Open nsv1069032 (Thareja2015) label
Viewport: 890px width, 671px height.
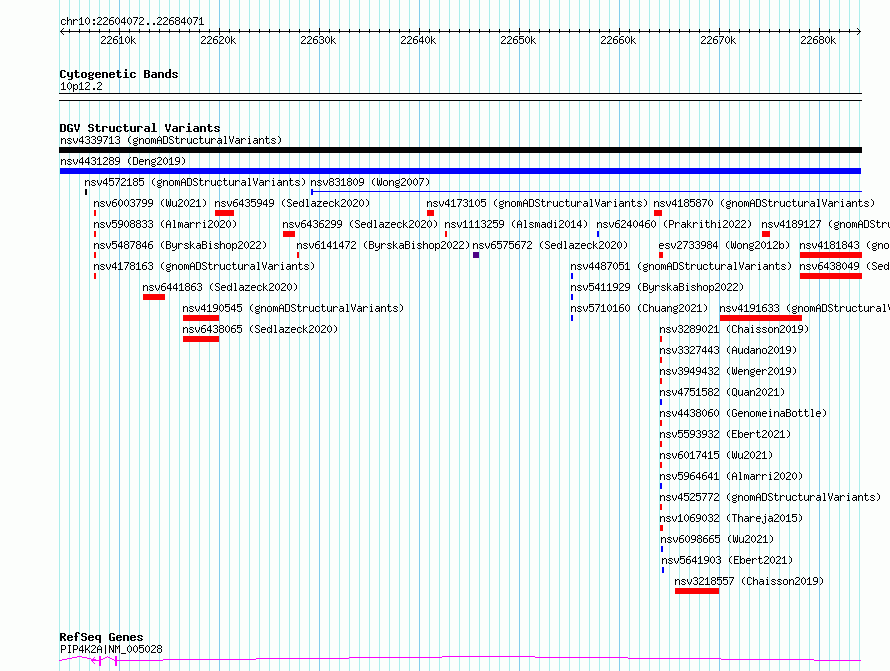pos(731,518)
